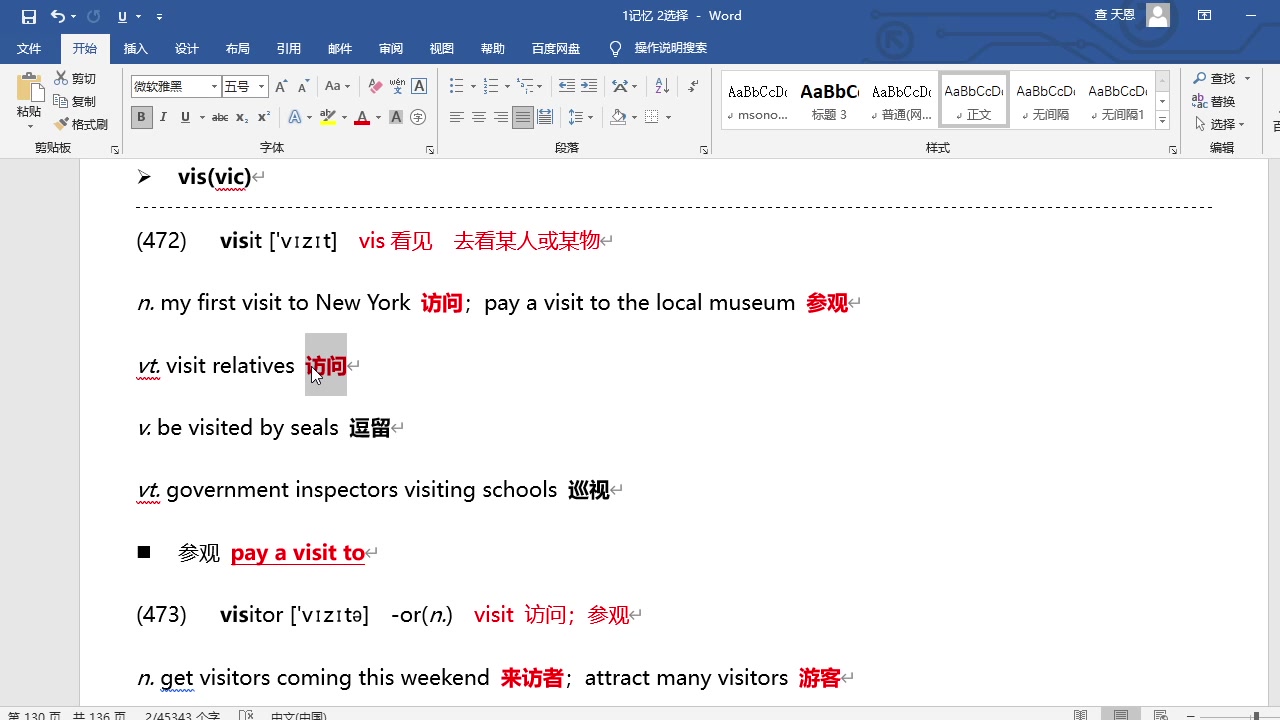Click the zoom slider in status bar
The height and width of the screenshot is (720, 1280).
coord(1230,715)
